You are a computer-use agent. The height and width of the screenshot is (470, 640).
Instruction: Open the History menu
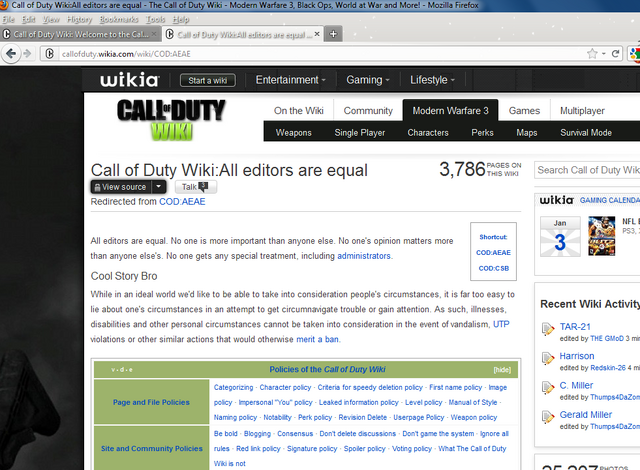coord(79,19)
